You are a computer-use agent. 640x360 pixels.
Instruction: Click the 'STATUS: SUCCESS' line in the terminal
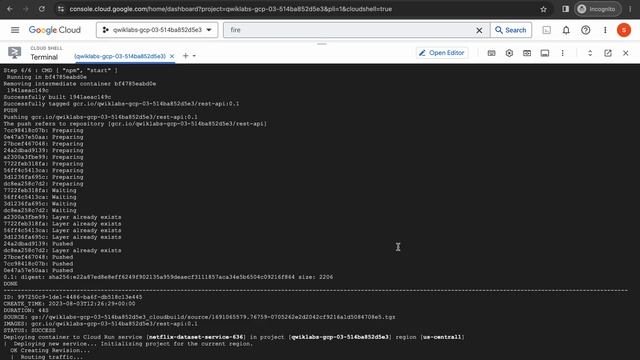point(29,330)
